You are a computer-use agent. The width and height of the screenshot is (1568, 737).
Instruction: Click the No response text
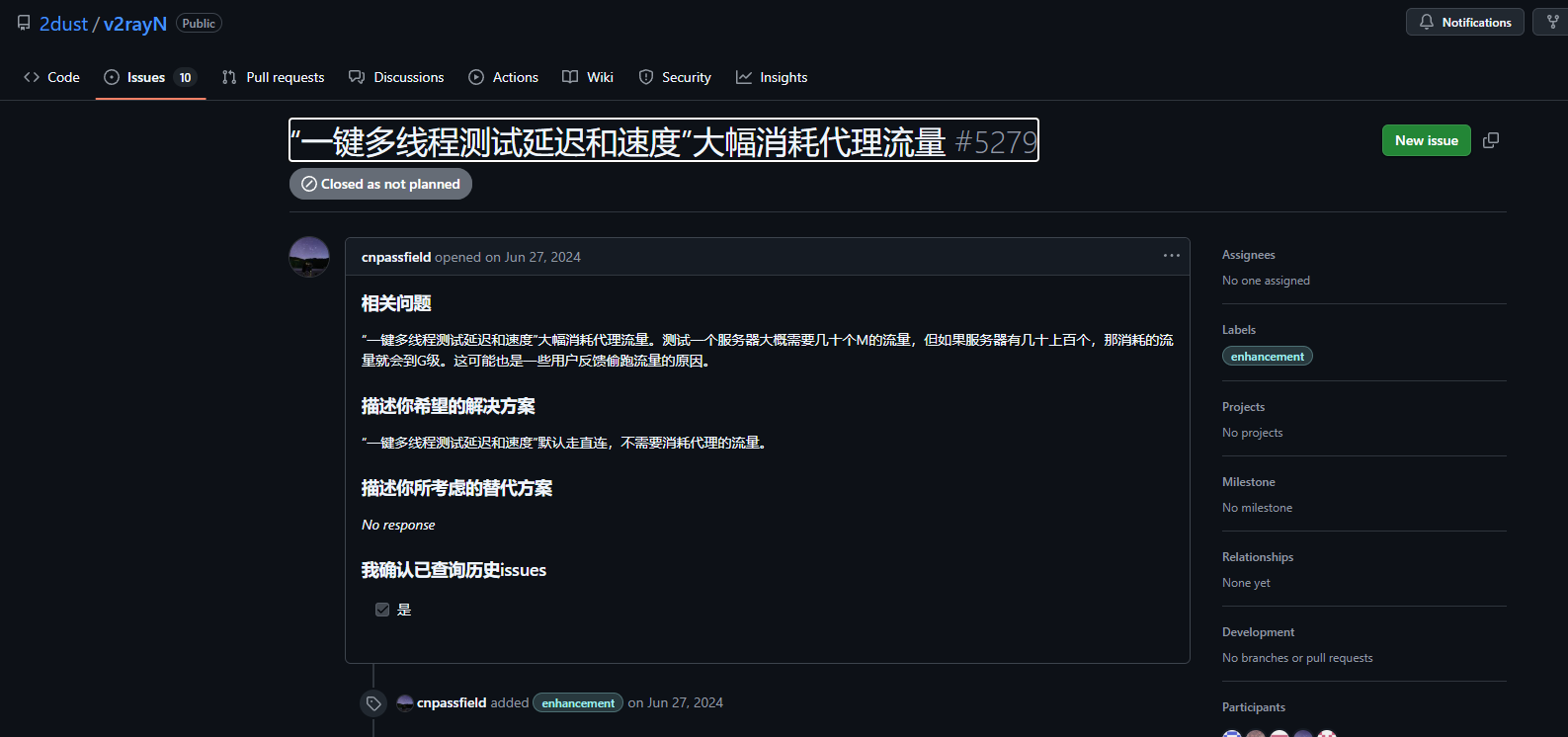(398, 525)
